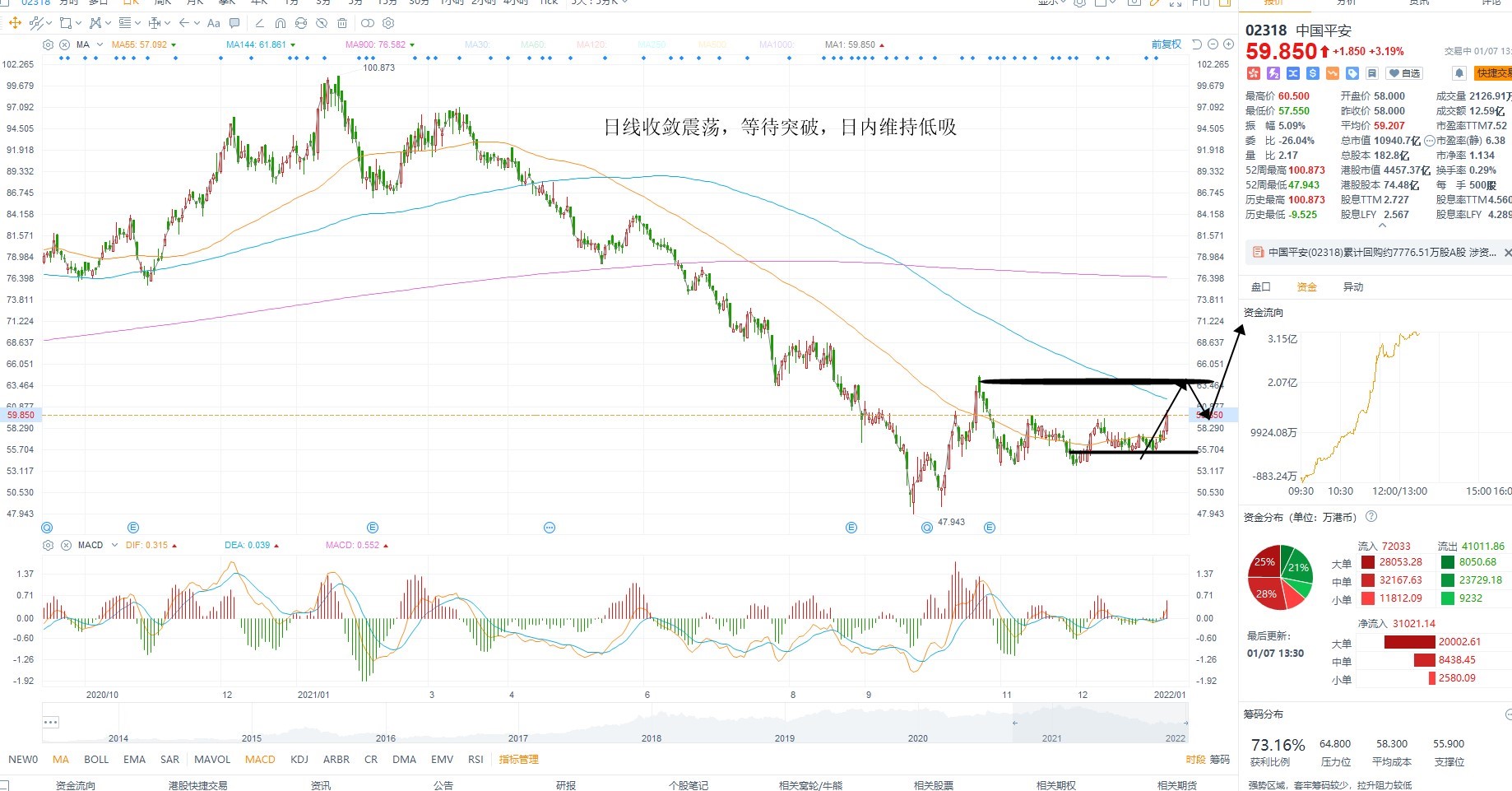Viewport: 1512px width, 791px height.
Task: Enable the magnet snap tool
Action: 281,23
